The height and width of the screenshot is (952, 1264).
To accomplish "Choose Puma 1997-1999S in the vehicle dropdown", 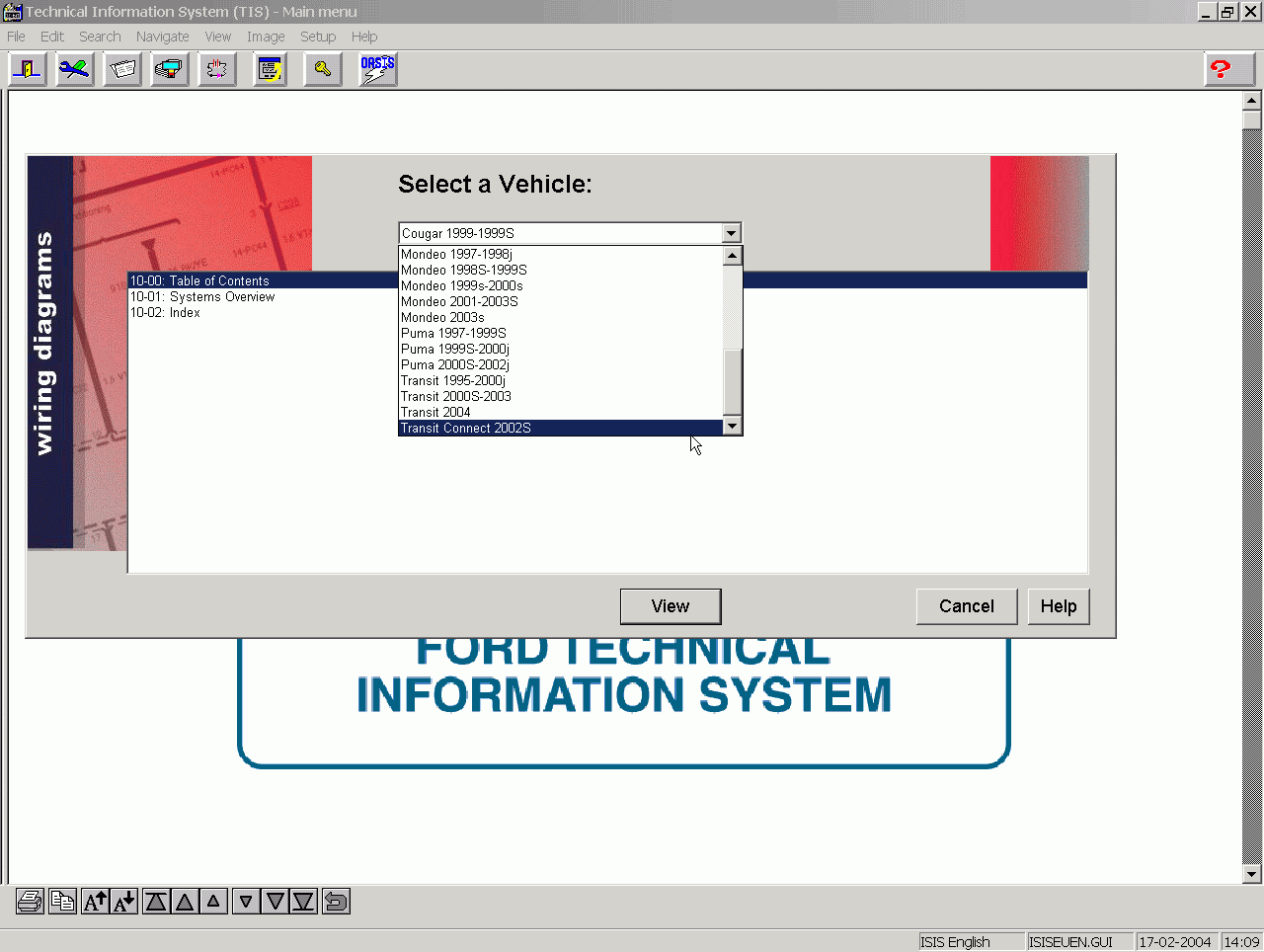I will pos(453,333).
